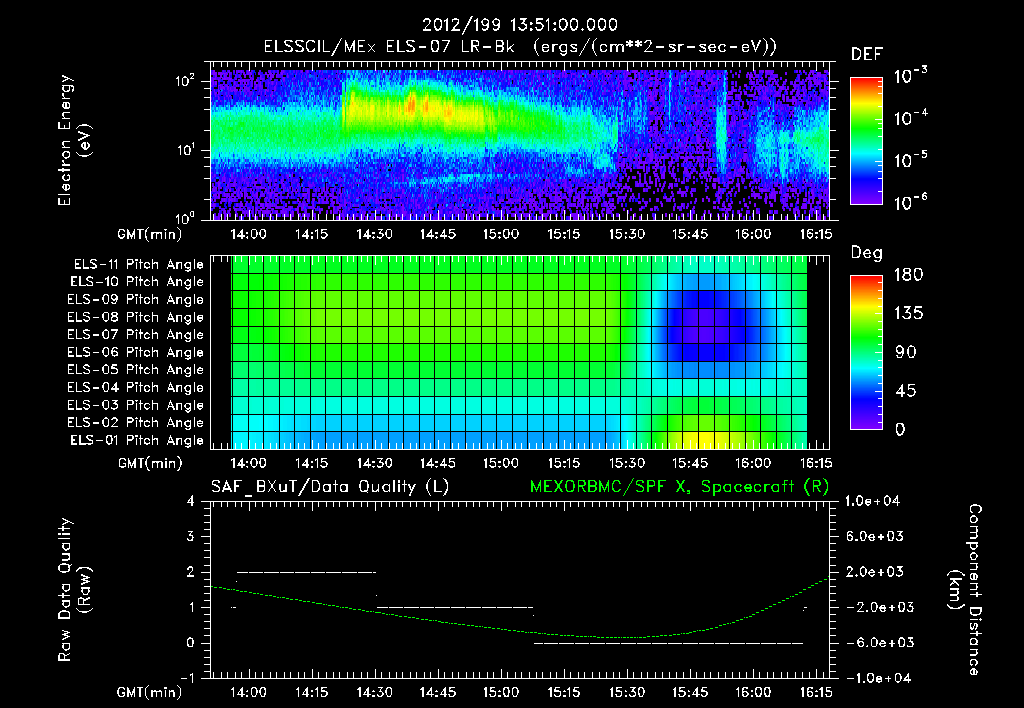Select the ELS-01 Pitch Angle row label
The image size is (1024, 708).
tap(137, 440)
